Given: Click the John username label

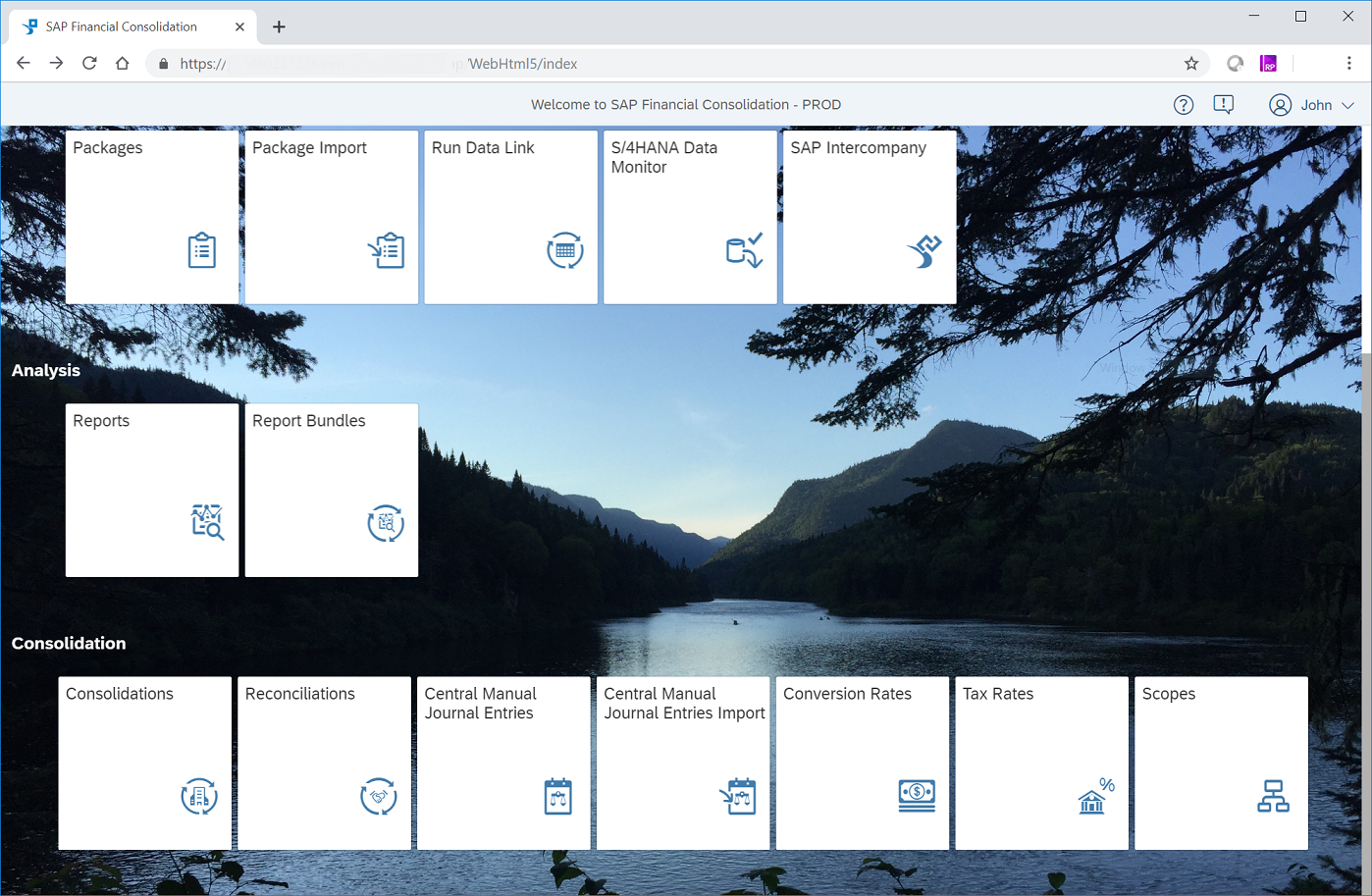Looking at the screenshot, I should (1316, 105).
